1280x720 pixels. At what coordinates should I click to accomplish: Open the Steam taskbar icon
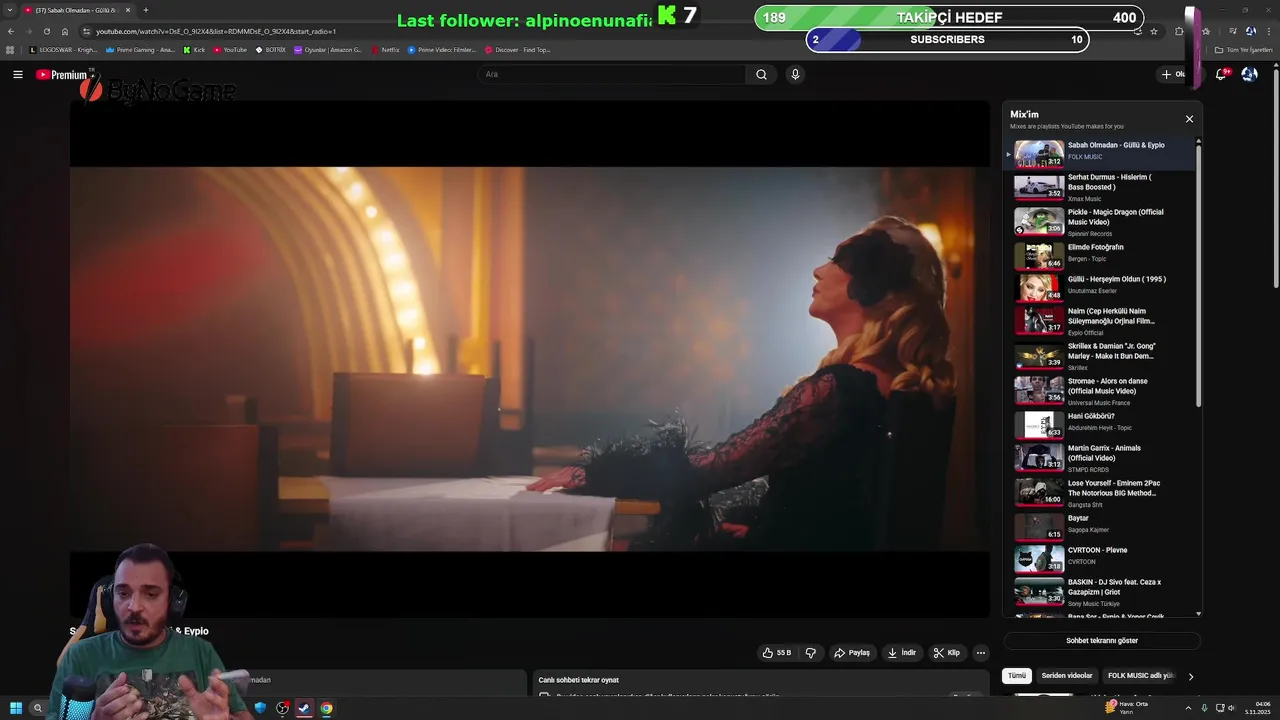pyautogui.click(x=304, y=708)
